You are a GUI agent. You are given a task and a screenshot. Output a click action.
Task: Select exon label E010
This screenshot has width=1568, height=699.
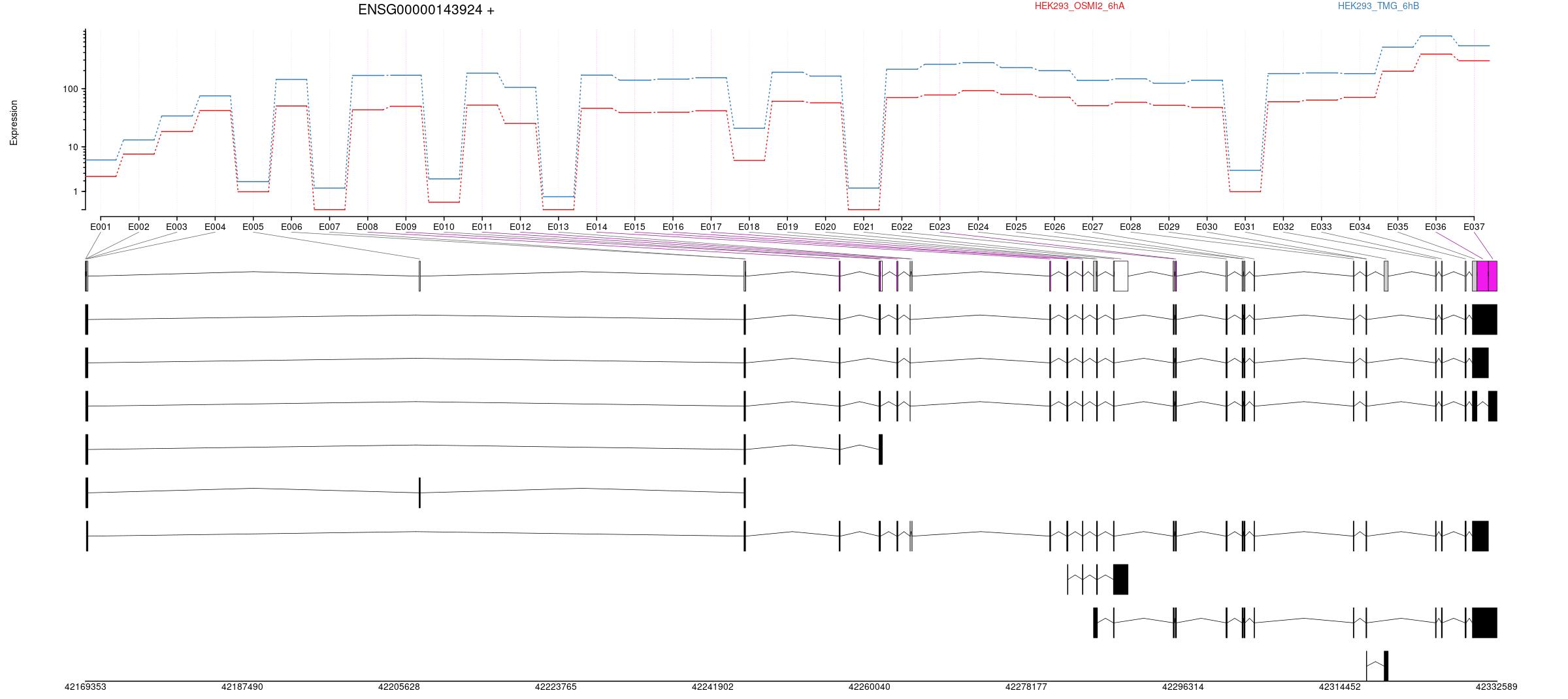(x=444, y=227)
